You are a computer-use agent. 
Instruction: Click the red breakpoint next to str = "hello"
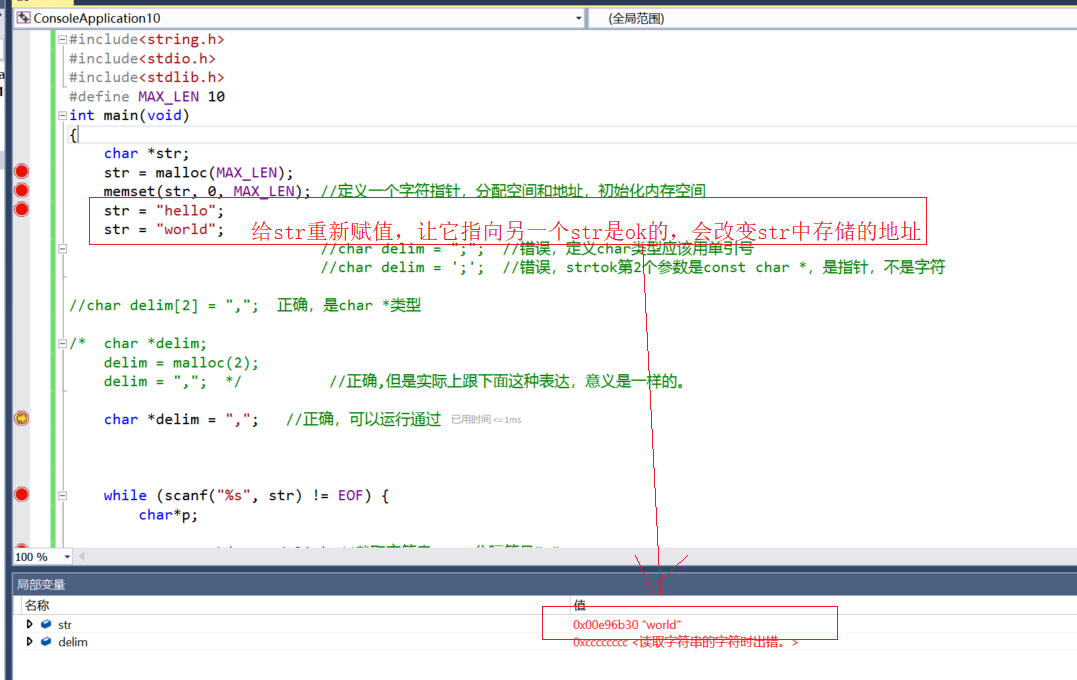coord(21,209)
